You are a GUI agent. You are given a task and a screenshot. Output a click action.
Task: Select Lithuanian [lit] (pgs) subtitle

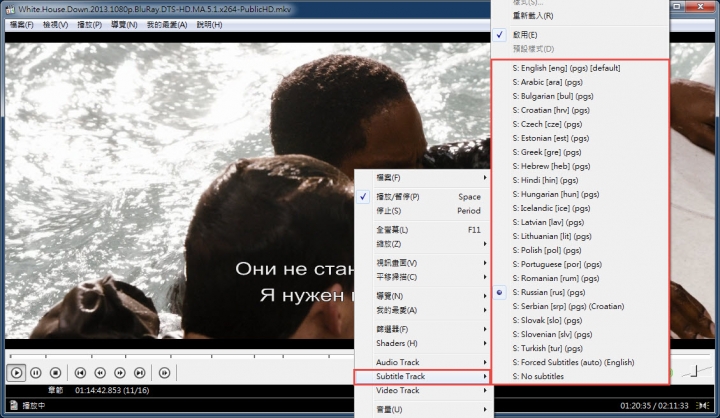click(x=580, y=236)
